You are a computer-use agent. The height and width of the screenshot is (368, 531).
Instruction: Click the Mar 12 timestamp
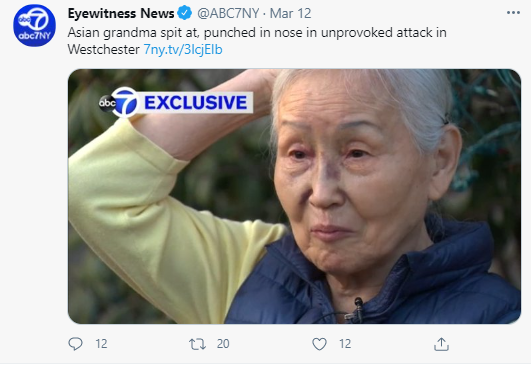[291, 14]
